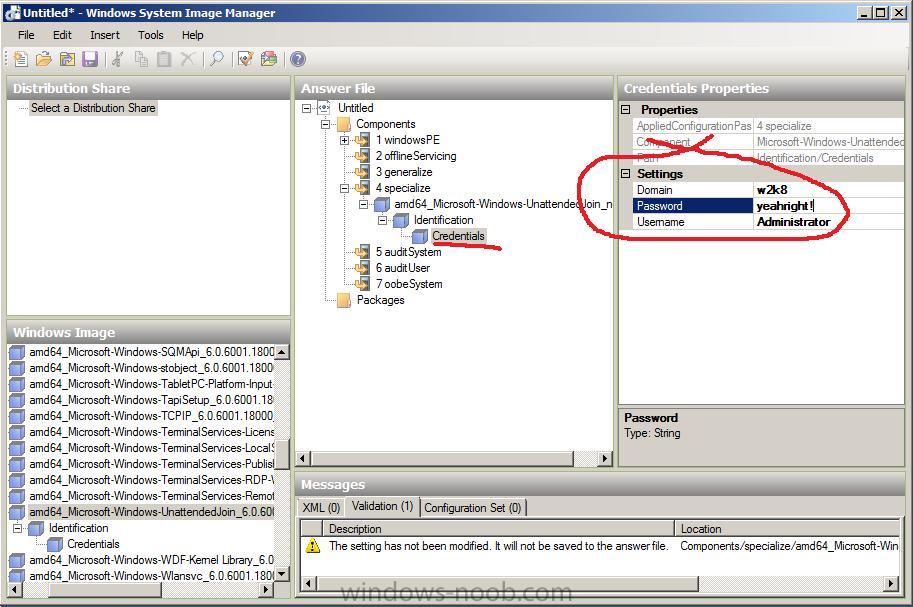Click the Find magnifier toolbar icon
Screen dimensions: 913x607
[217, 59]
